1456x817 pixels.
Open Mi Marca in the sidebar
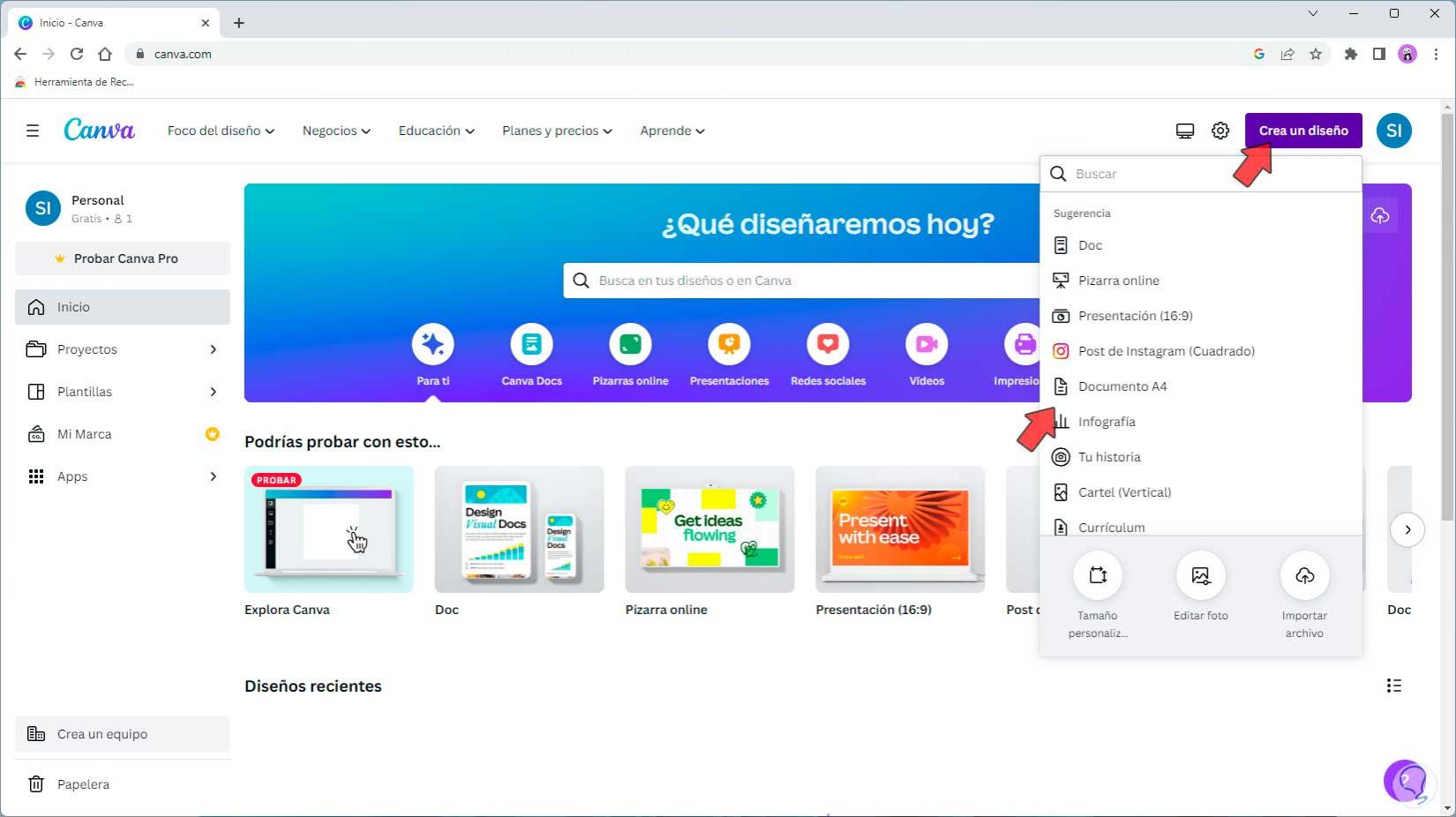[x=123, y=434]
